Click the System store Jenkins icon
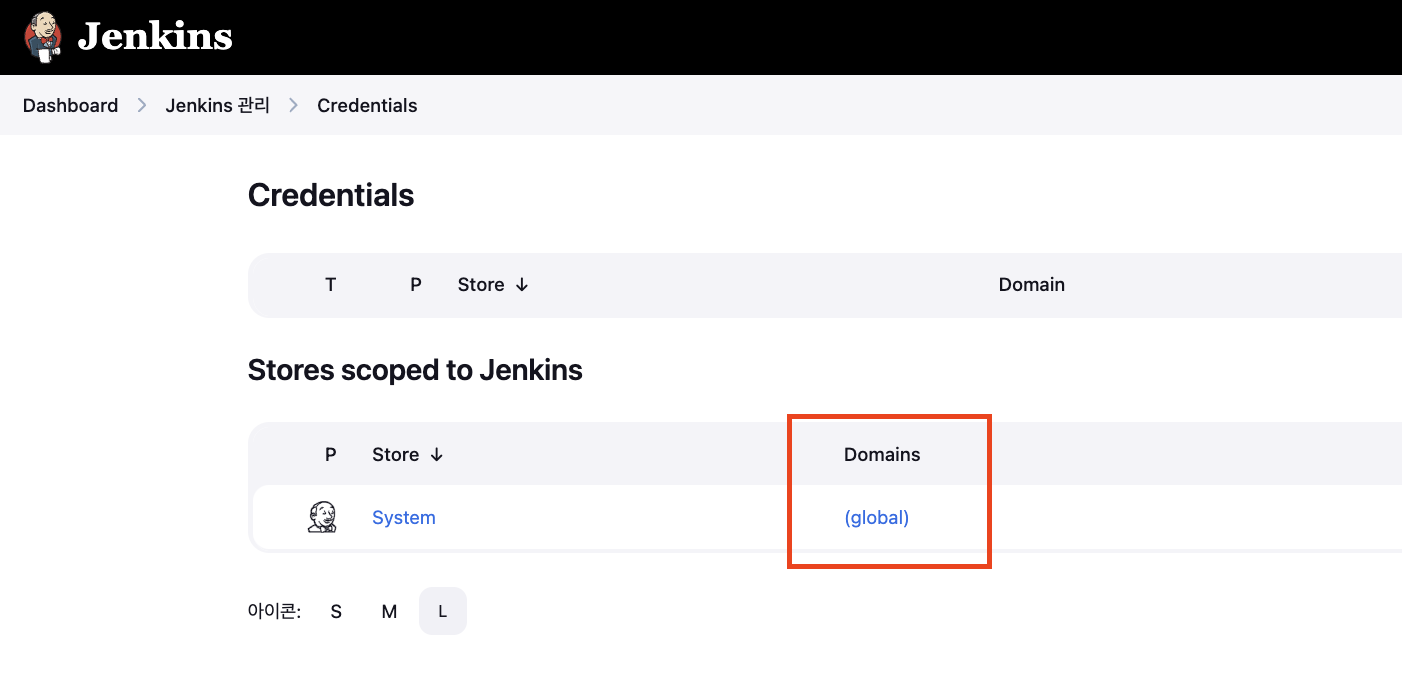 point(322,517)
